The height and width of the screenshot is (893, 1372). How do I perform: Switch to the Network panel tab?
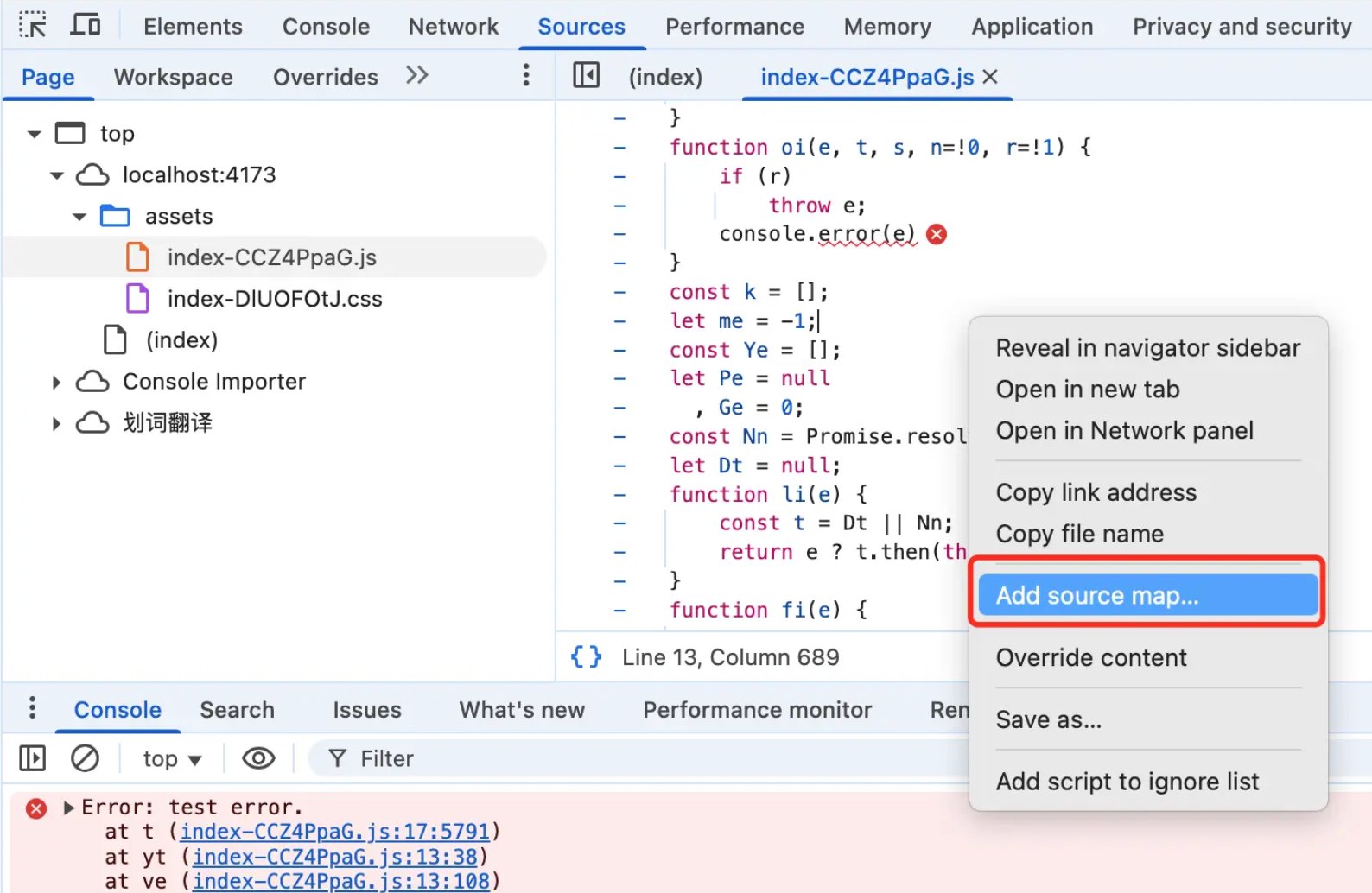tap(454, 27)
